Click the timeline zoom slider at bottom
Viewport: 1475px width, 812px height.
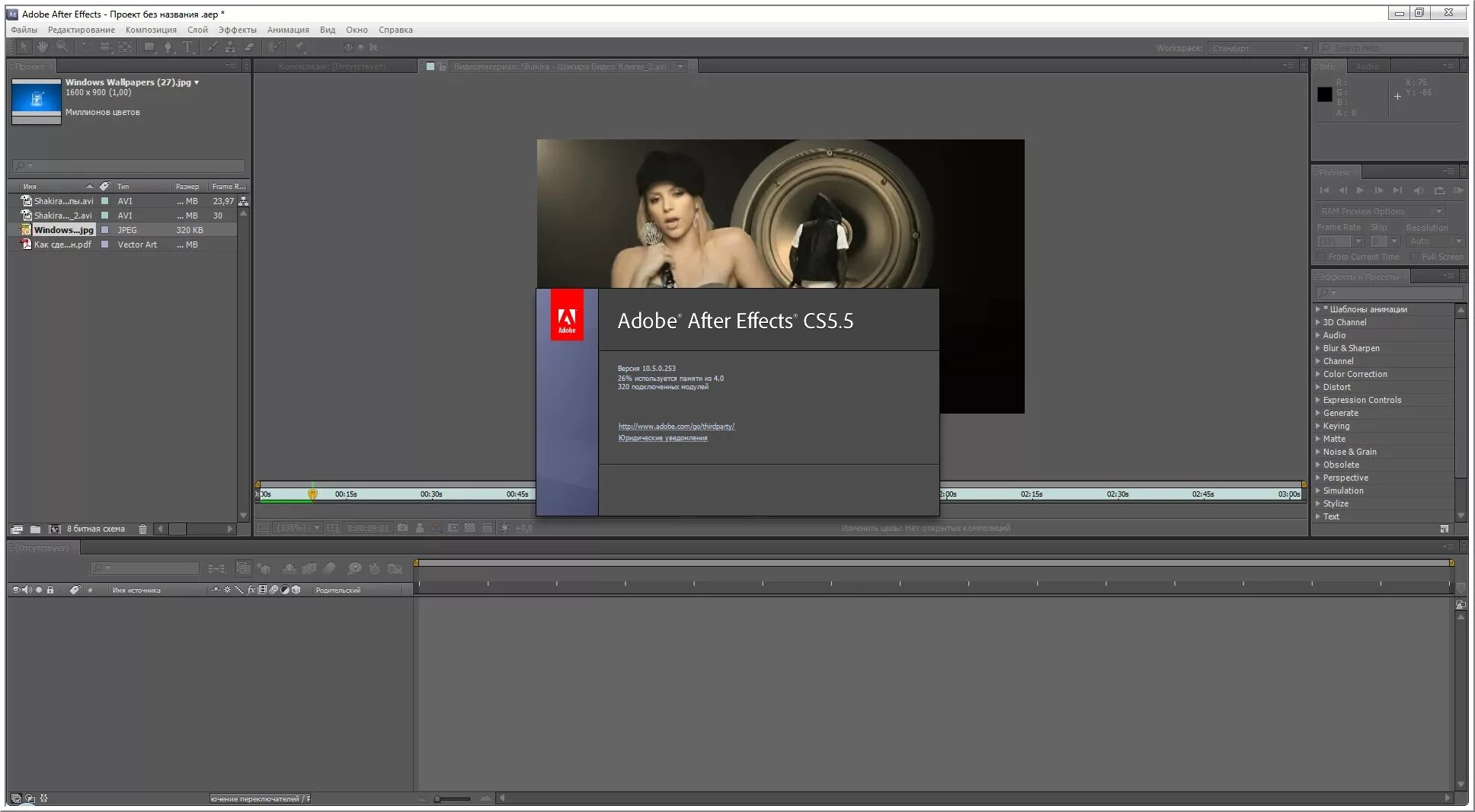(453, 798)
